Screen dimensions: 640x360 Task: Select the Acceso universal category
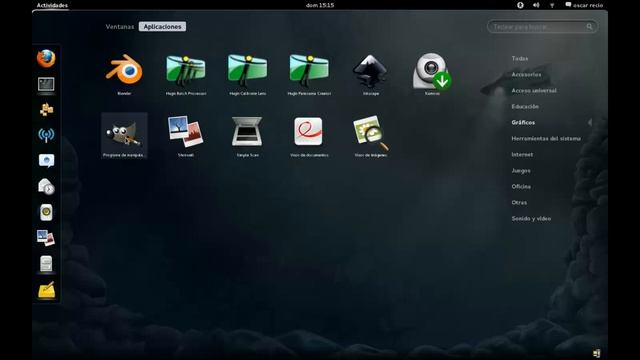click(x=534, y=90)
